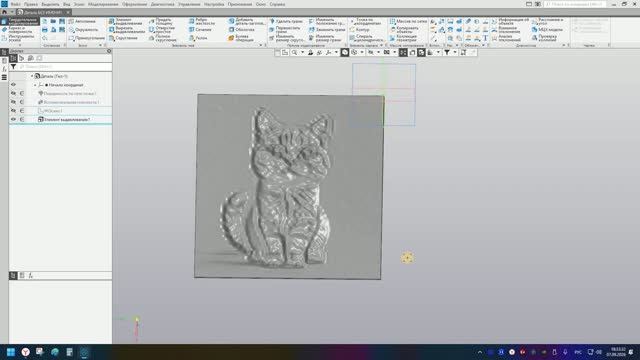
Task: Expand the Начало координат node
Action: [x=36, y=85]
